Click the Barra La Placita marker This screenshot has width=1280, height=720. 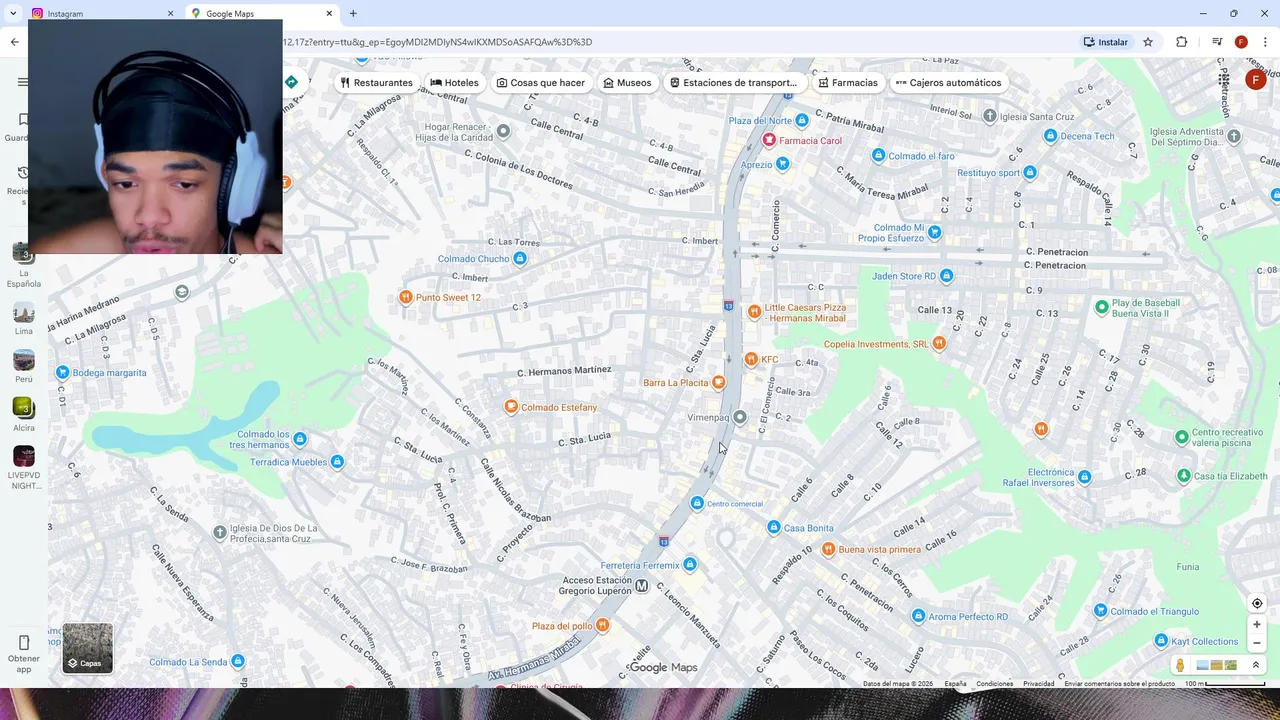[718, 382]
